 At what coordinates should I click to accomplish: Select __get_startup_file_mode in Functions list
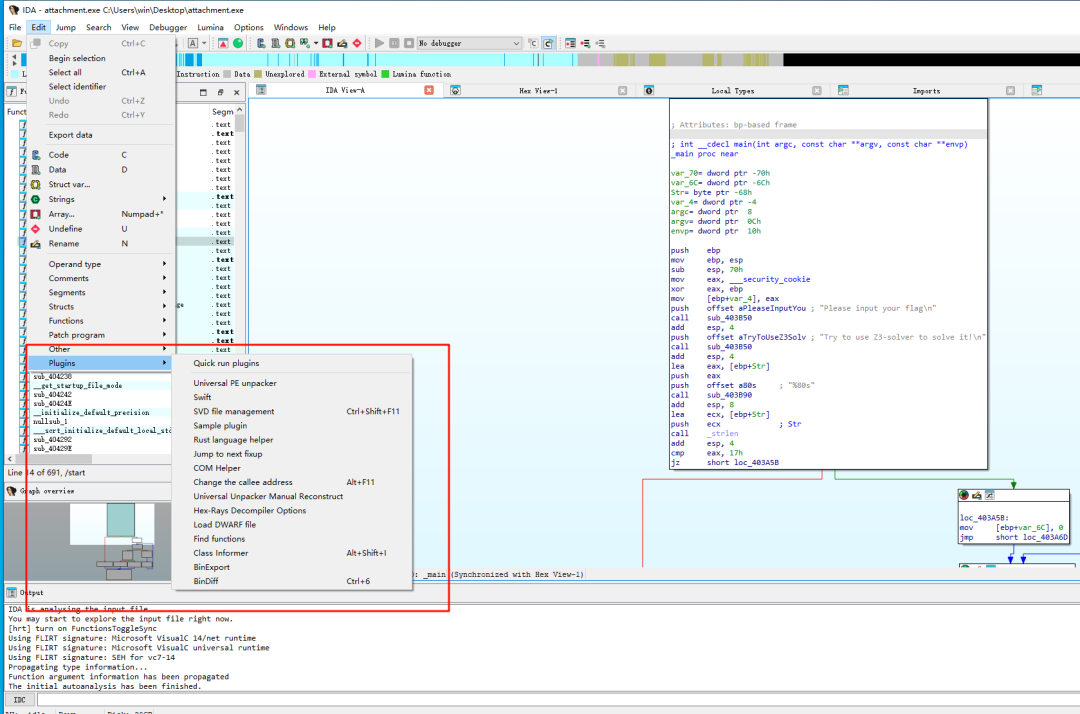pyautogui.click(x=78, y=386)
